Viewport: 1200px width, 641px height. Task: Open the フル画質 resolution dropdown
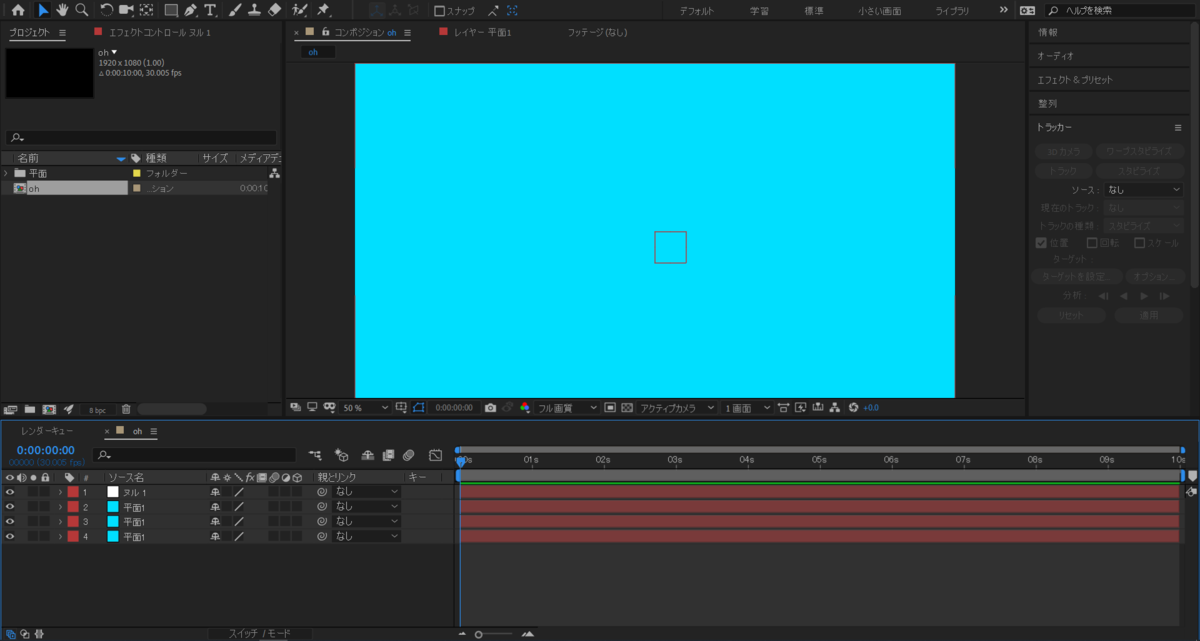567,408
